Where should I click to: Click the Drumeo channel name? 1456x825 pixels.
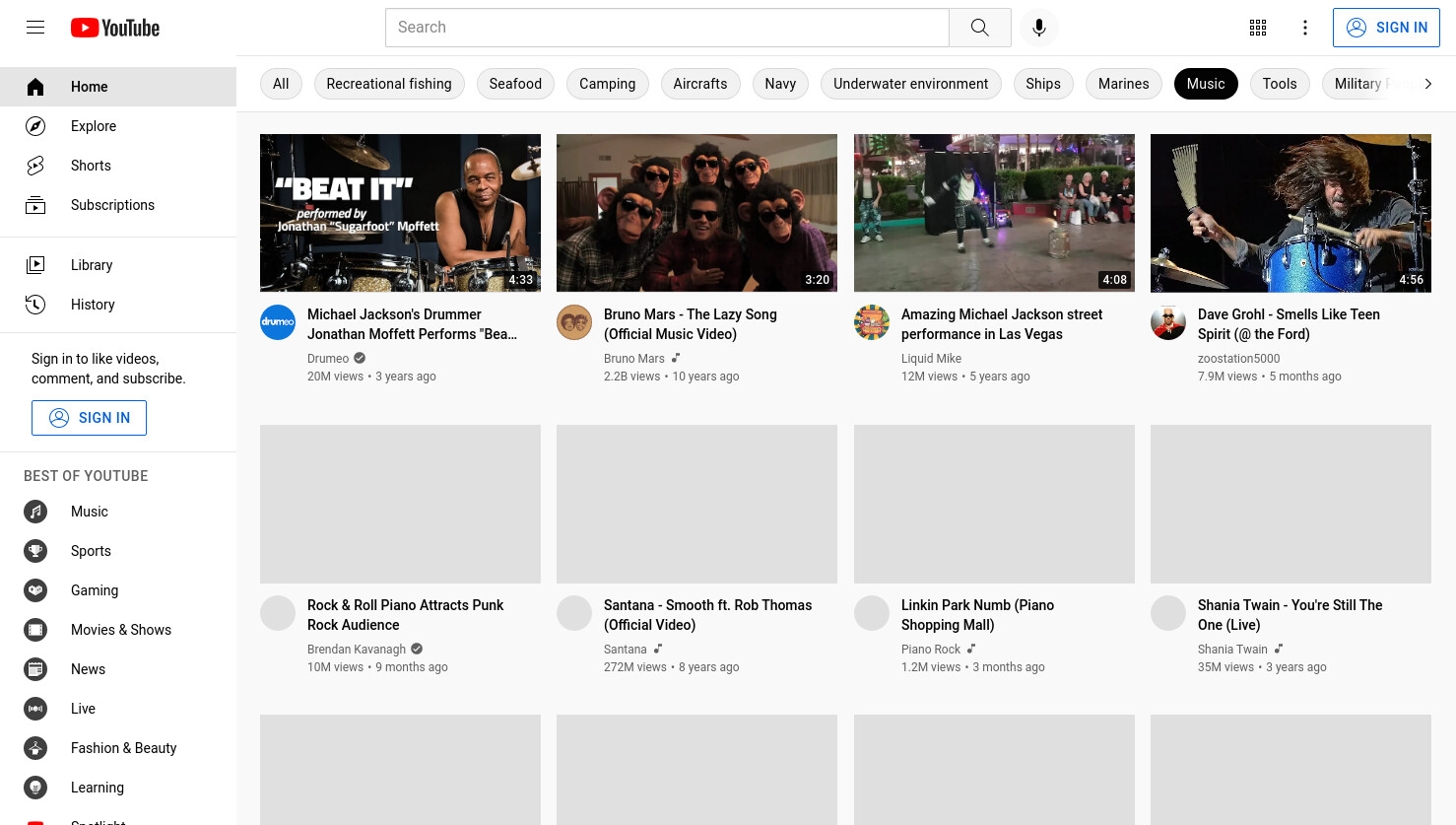pos(328,359)
